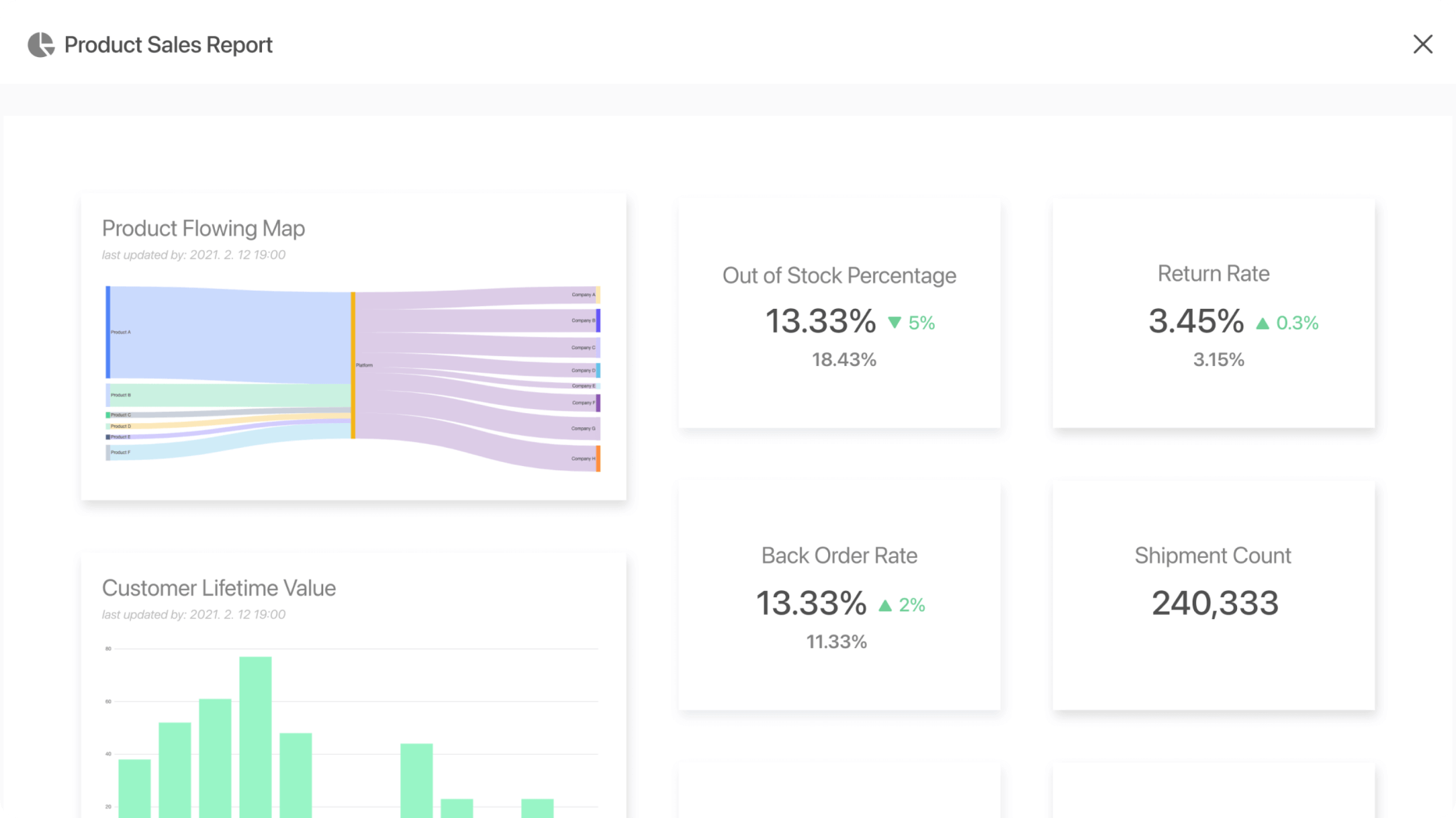Screen dimensions: 1456x818
Task: Click the Company F purple node
Action: 598,403
